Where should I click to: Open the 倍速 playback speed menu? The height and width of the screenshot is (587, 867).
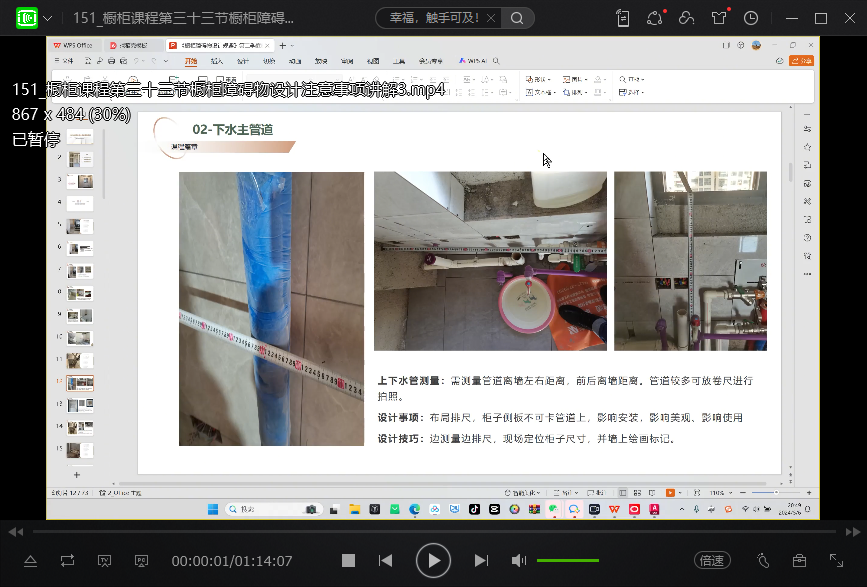711,561
